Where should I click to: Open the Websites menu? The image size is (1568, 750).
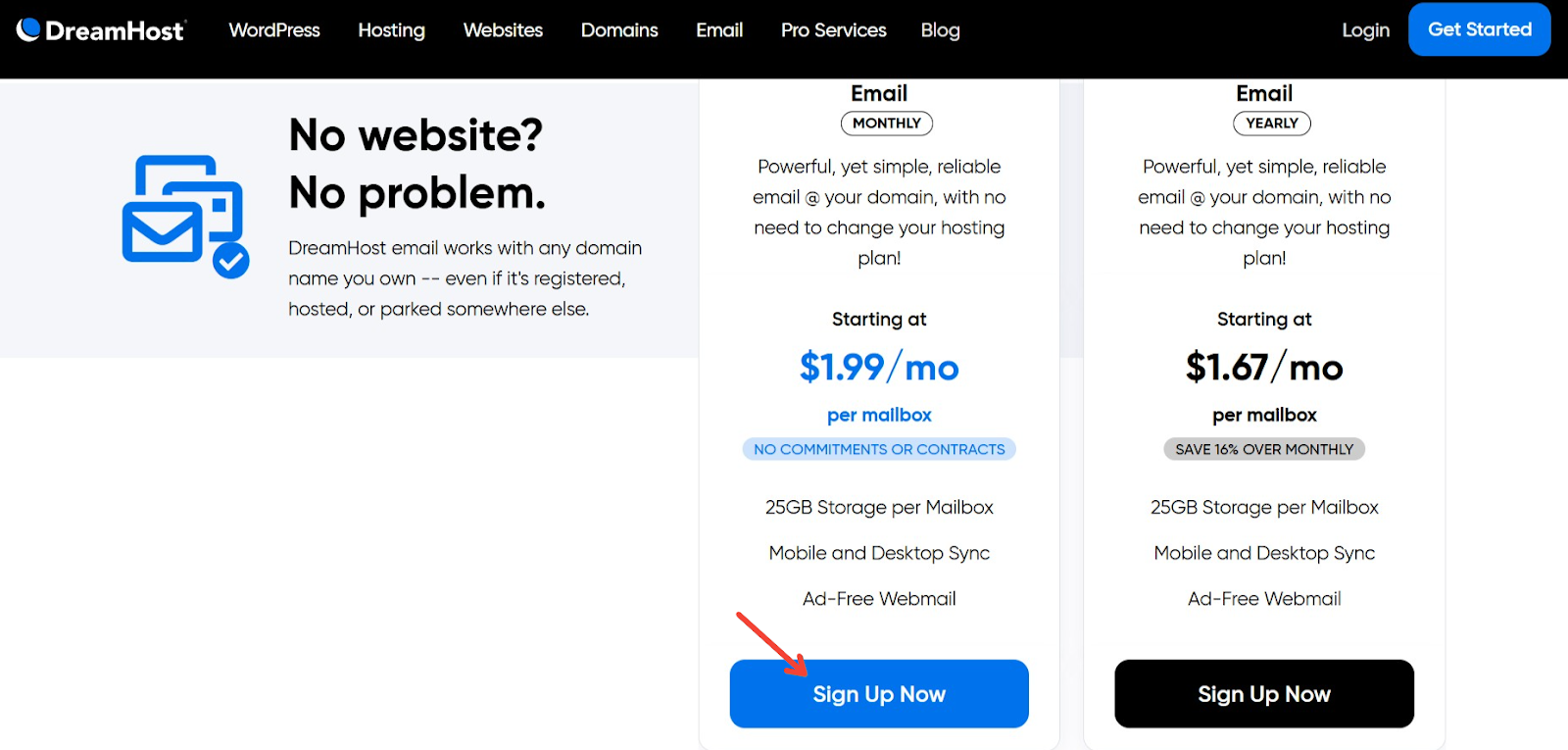click(503, 30)
